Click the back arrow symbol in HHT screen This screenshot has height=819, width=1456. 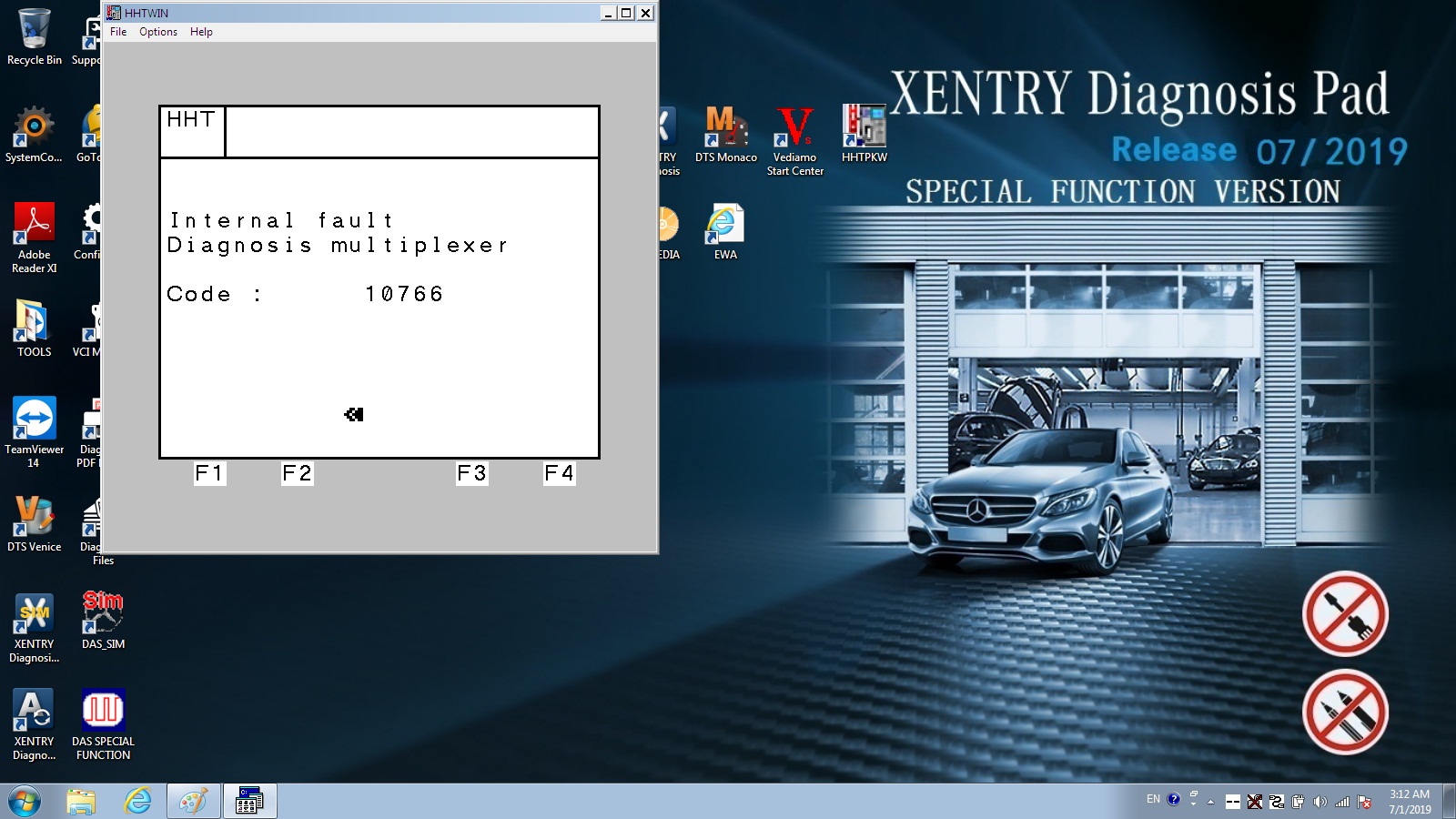(354, 414)
